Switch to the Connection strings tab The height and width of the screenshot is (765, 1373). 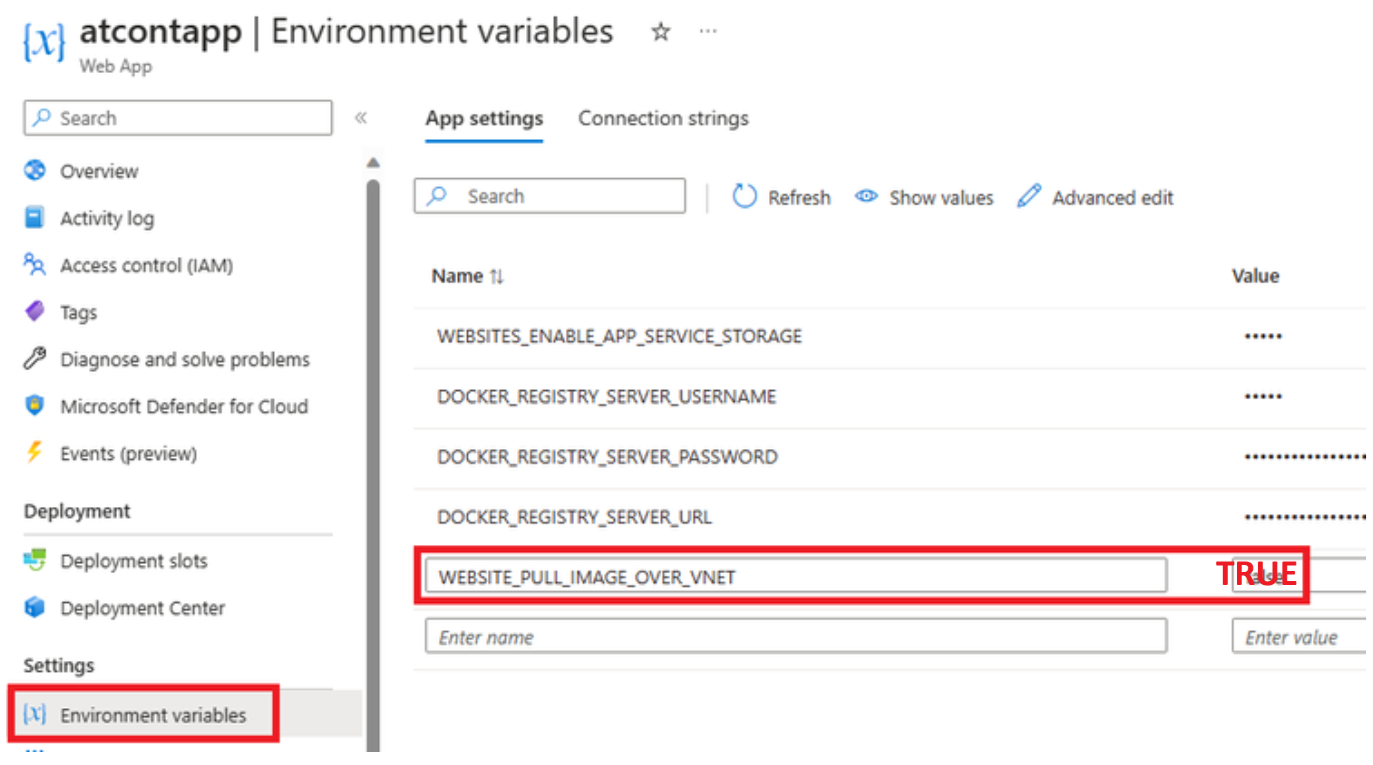[663, 119]
